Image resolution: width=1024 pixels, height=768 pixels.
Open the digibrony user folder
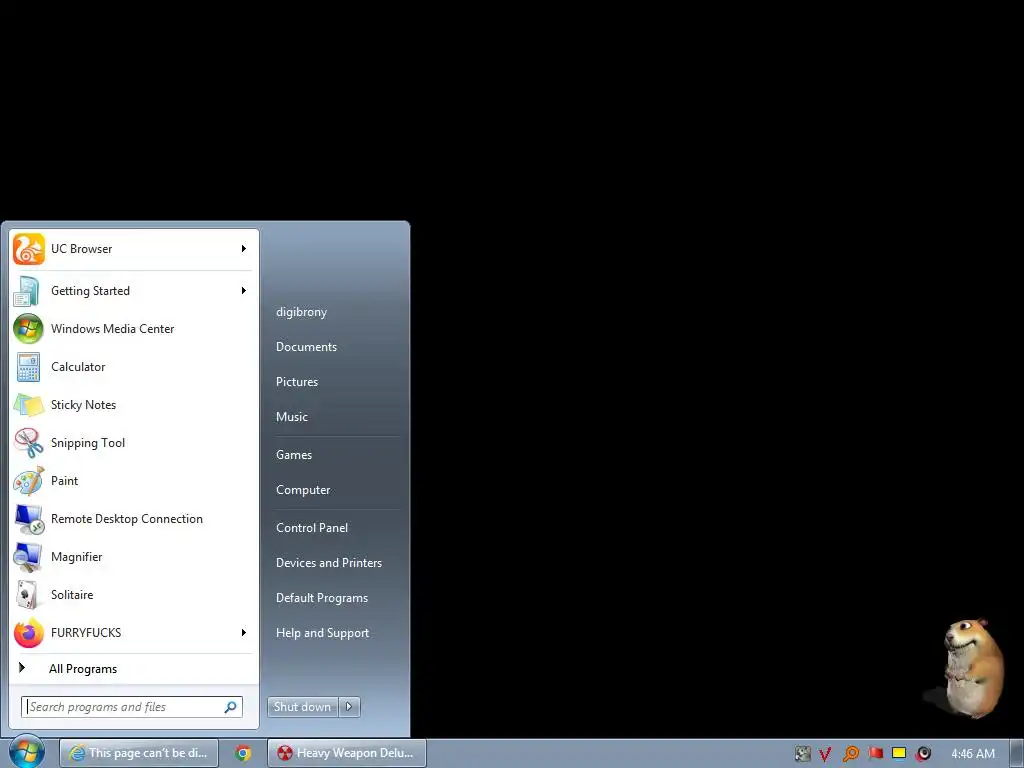pos(301,312)
